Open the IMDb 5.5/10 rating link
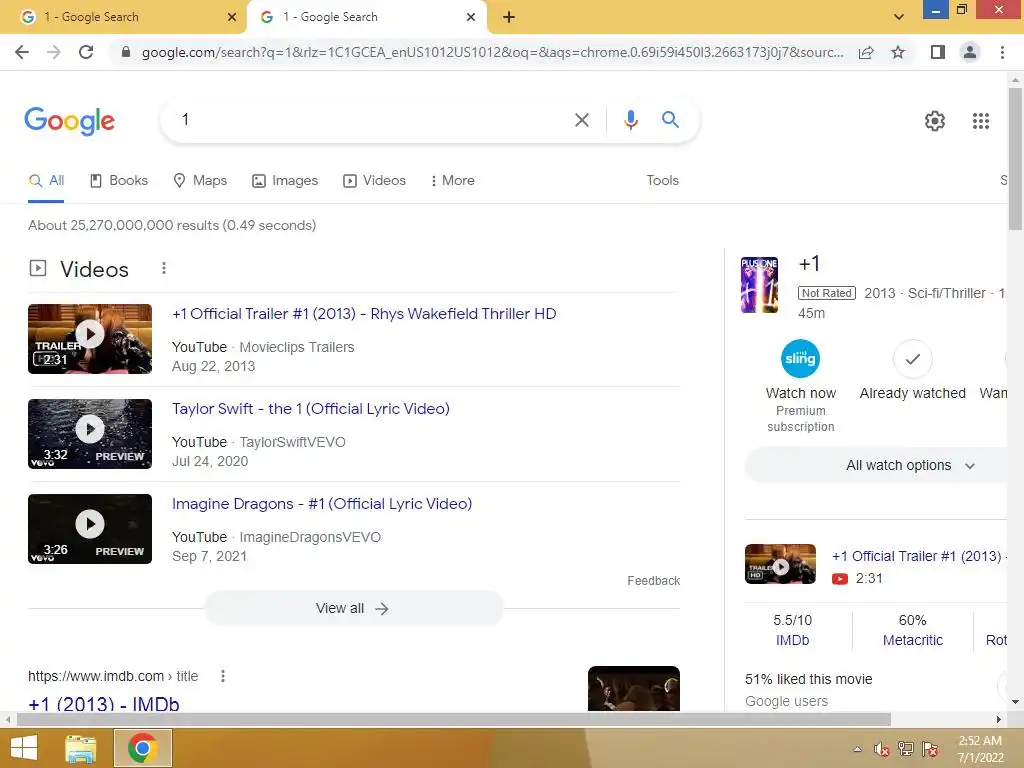1024x768 pixels. [x=792, y=630]
